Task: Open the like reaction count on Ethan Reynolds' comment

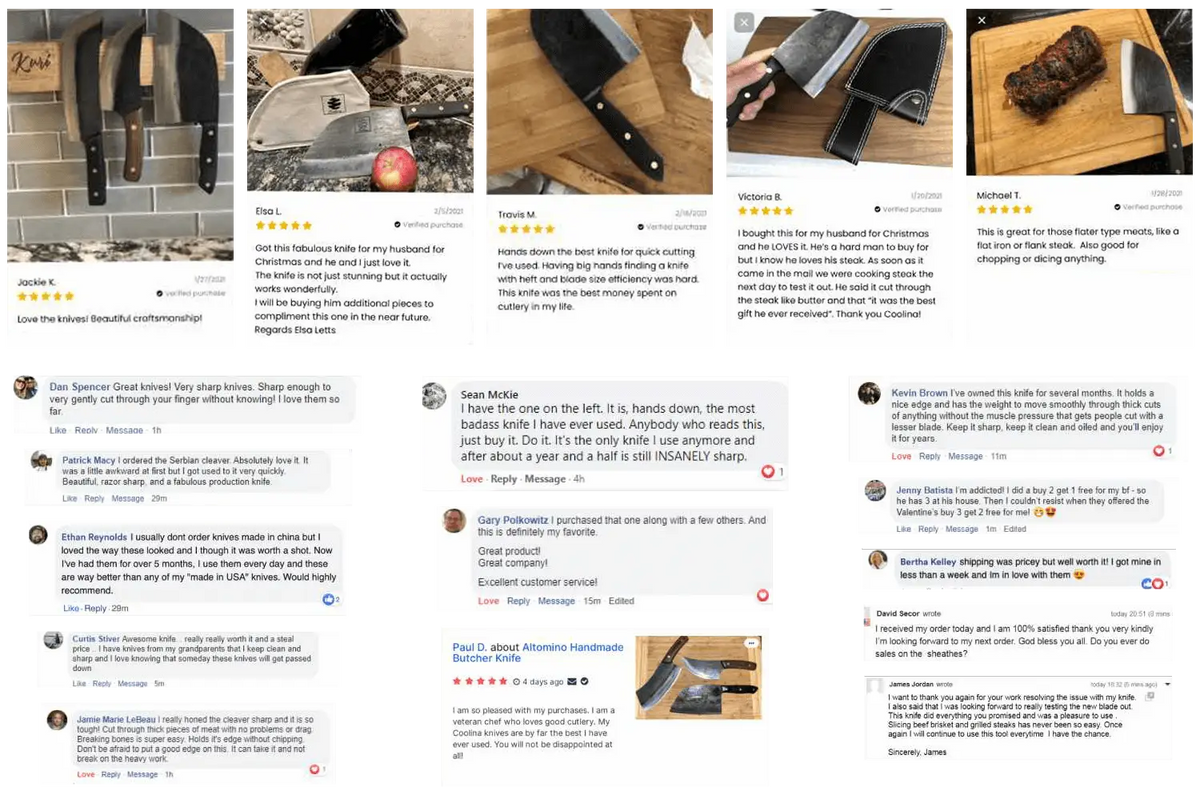Action: click(331, 599)
